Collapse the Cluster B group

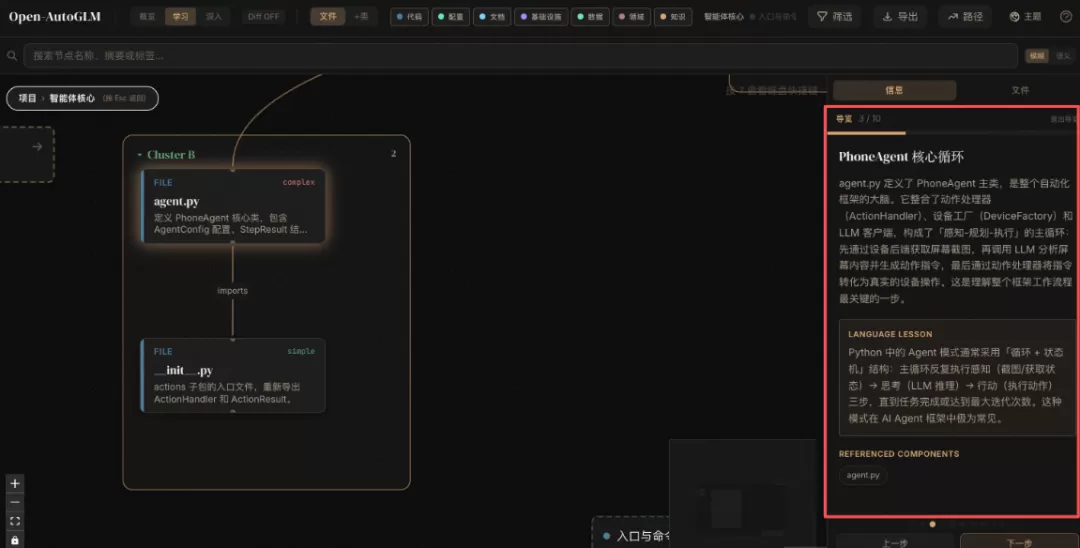tap(140, 155)
